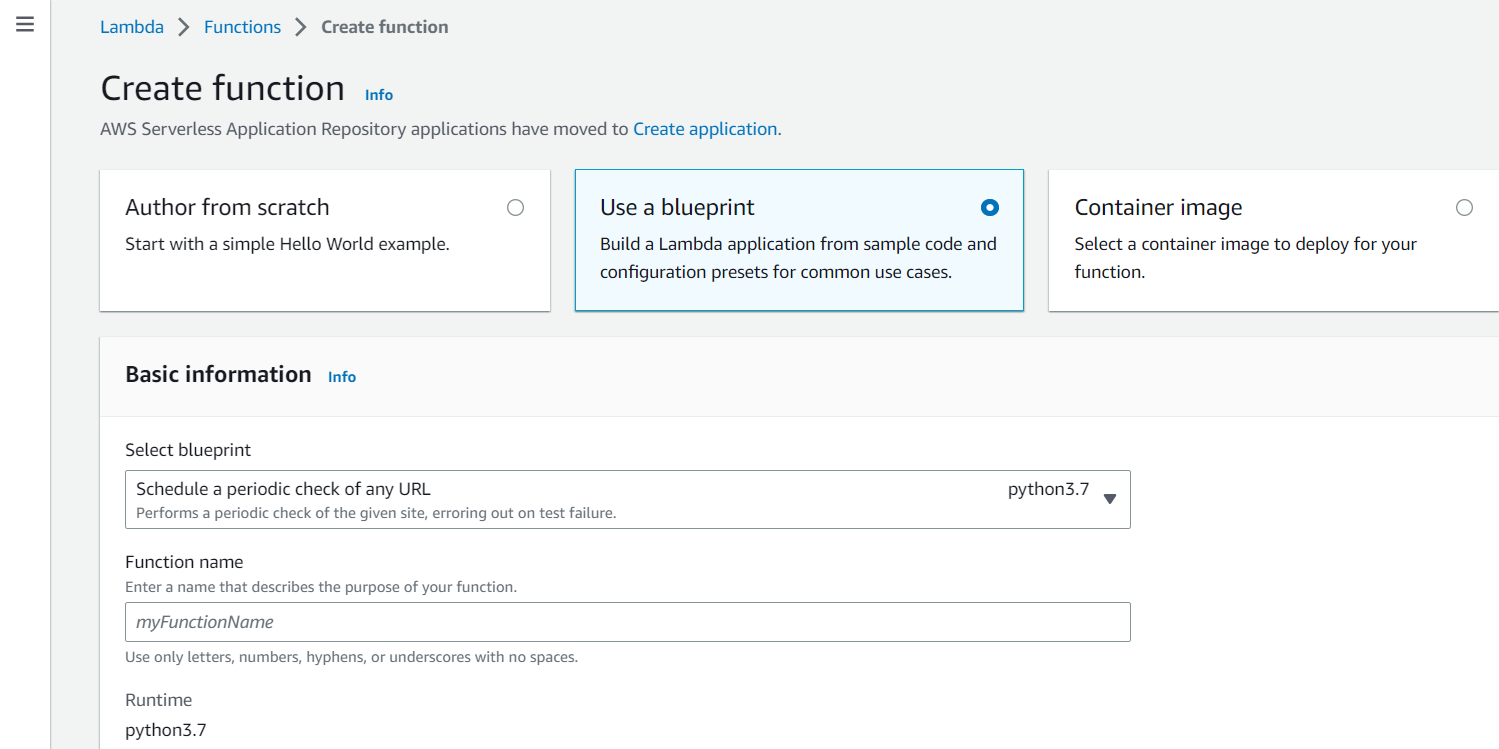Click the Container image card description text
The width and height of the screenshot is (1499, 749).
point(1245,258)
